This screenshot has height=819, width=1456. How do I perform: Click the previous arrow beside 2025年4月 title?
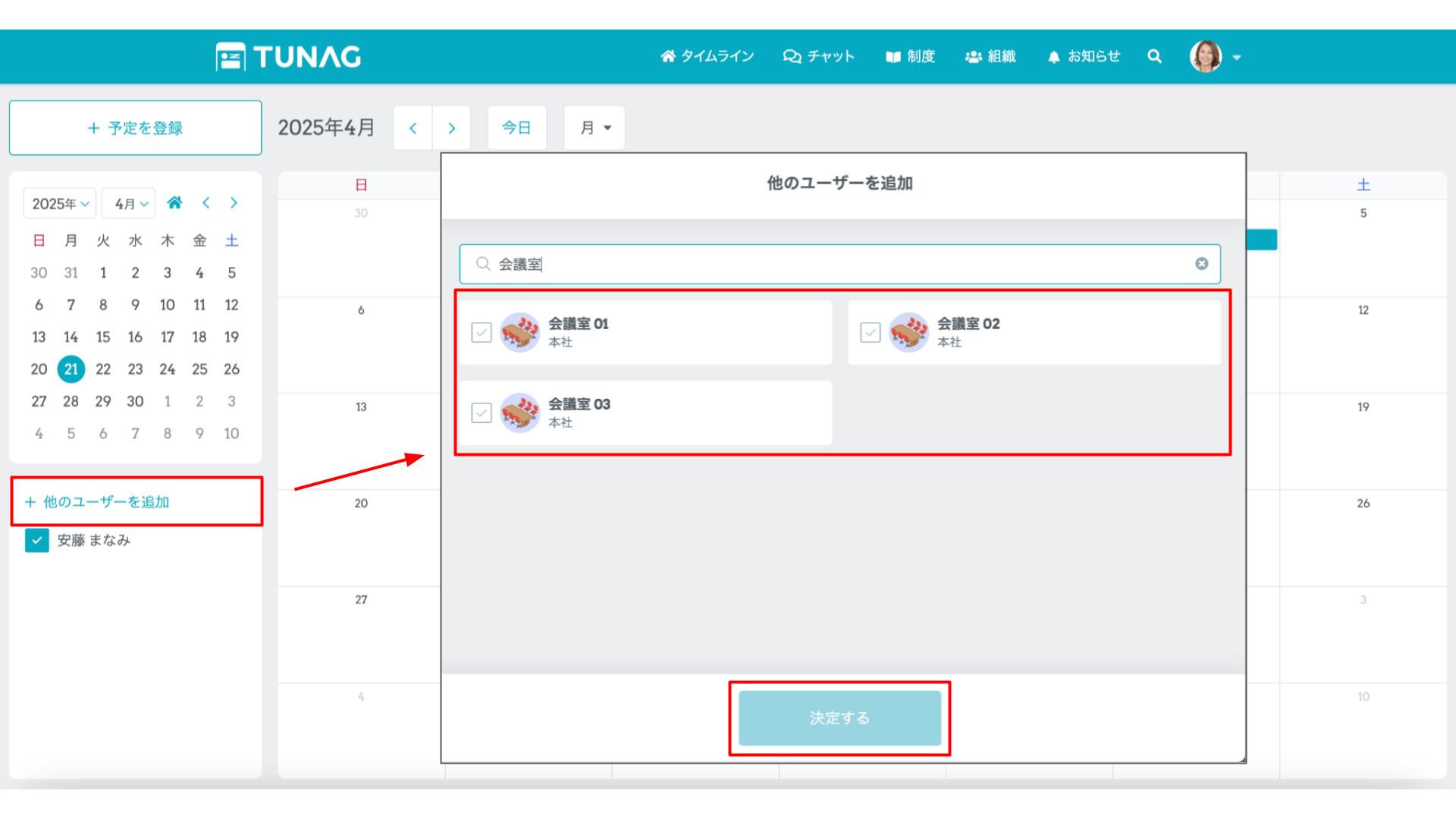pyautogui.click(x=413, y=128)
